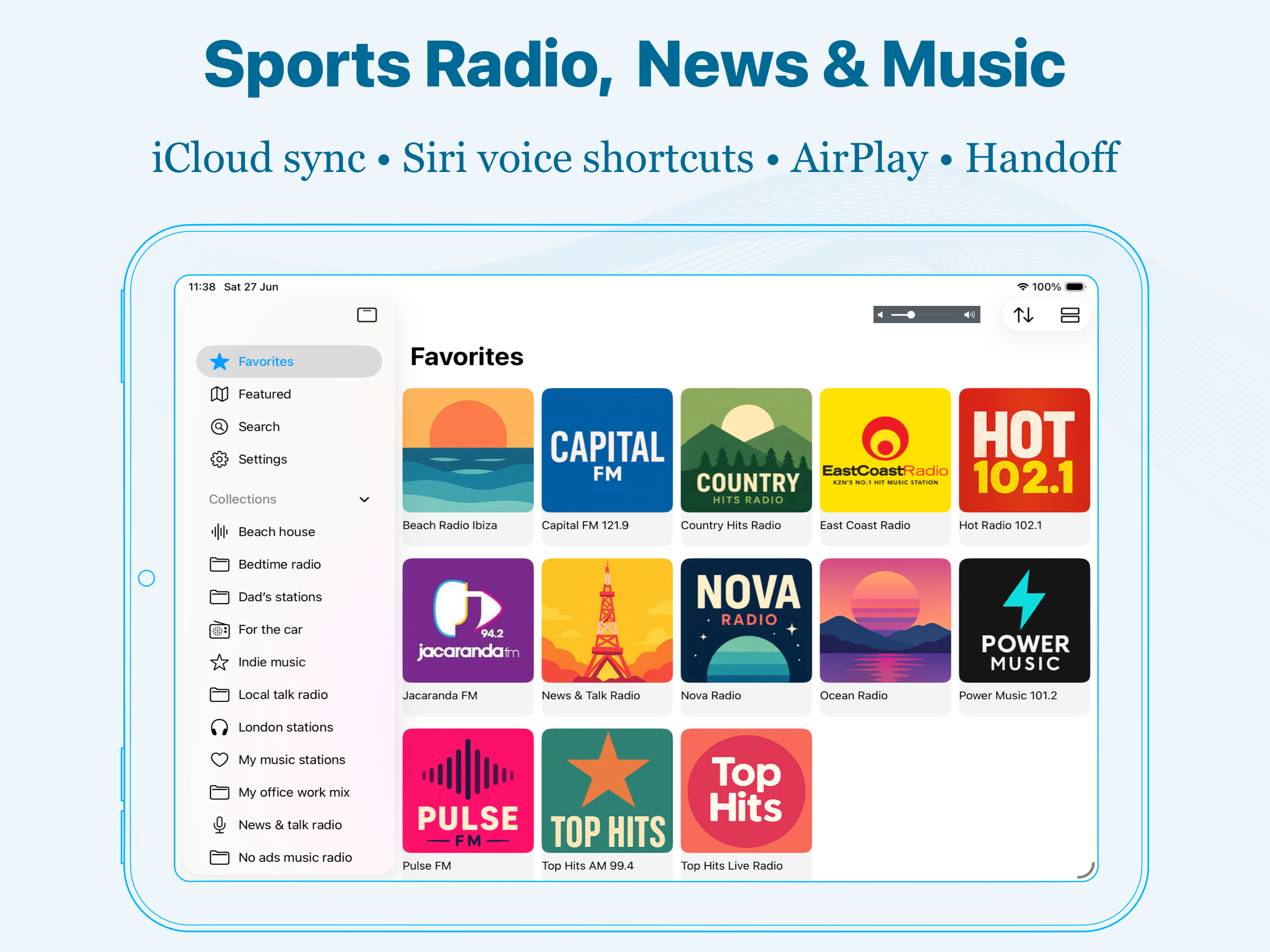Click the volume mute speaker icon

880,315
